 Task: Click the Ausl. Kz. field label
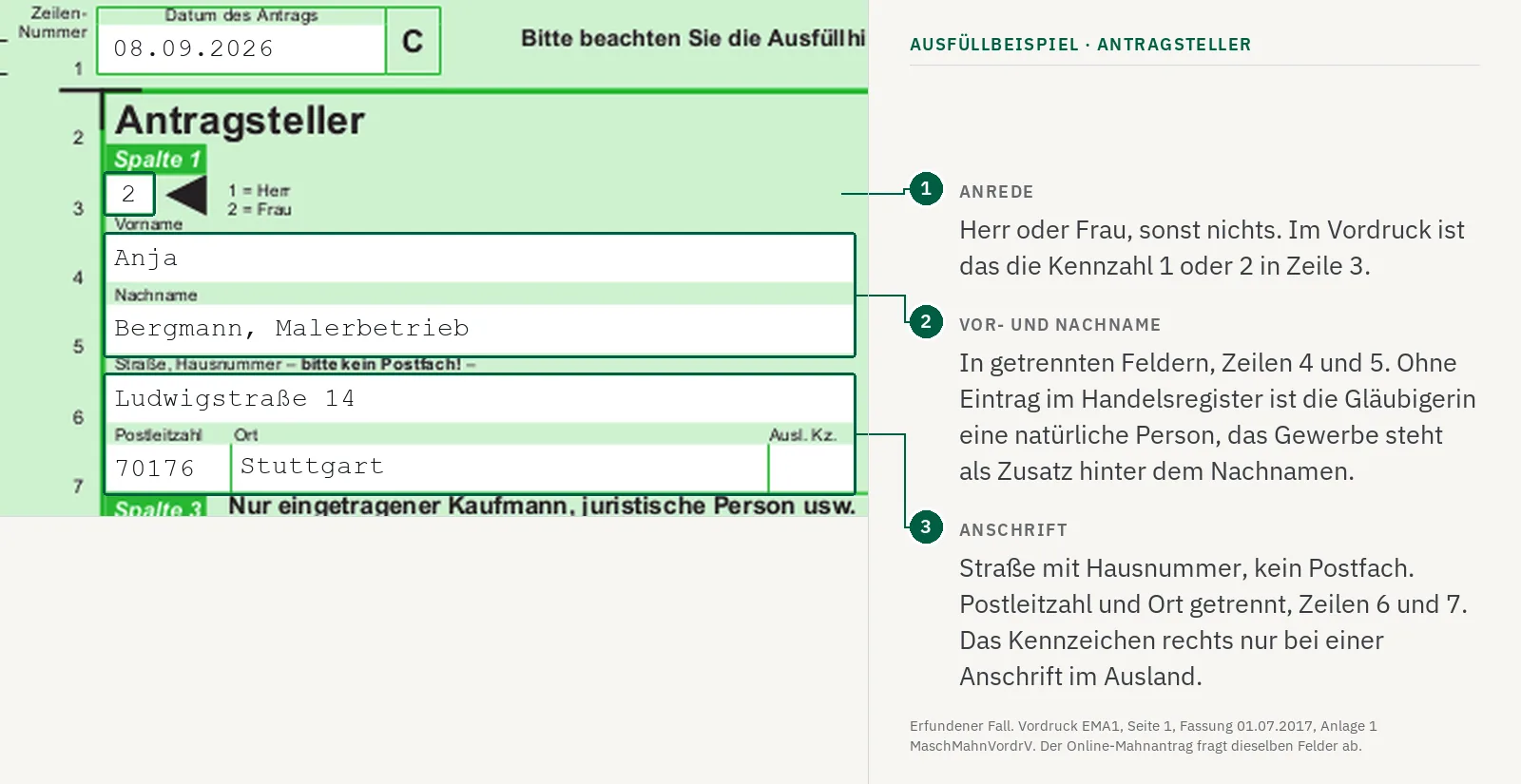click(x=803, y=435)
